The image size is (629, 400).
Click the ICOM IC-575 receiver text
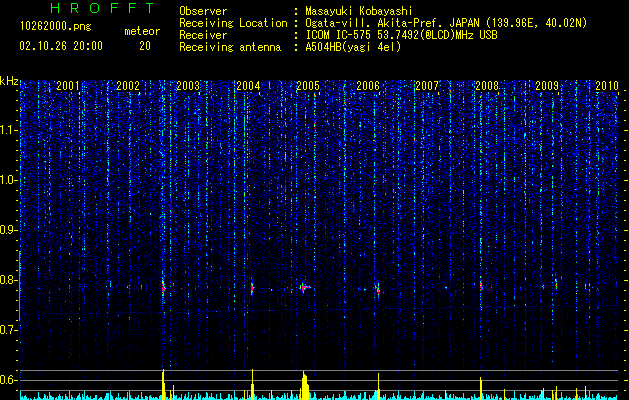[401, 35]
